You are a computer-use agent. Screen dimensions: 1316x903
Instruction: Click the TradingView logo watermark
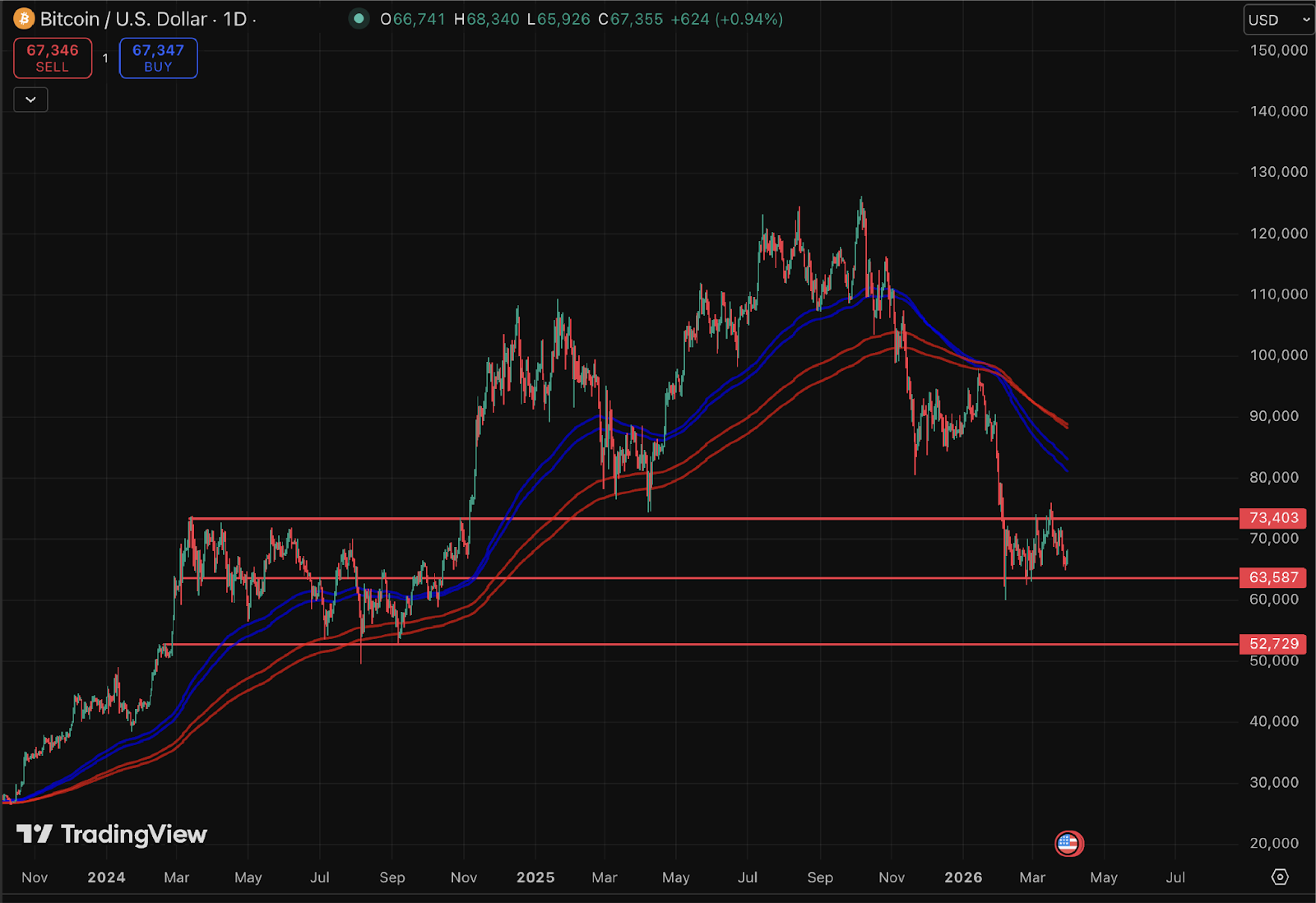[x=112, y=835]
